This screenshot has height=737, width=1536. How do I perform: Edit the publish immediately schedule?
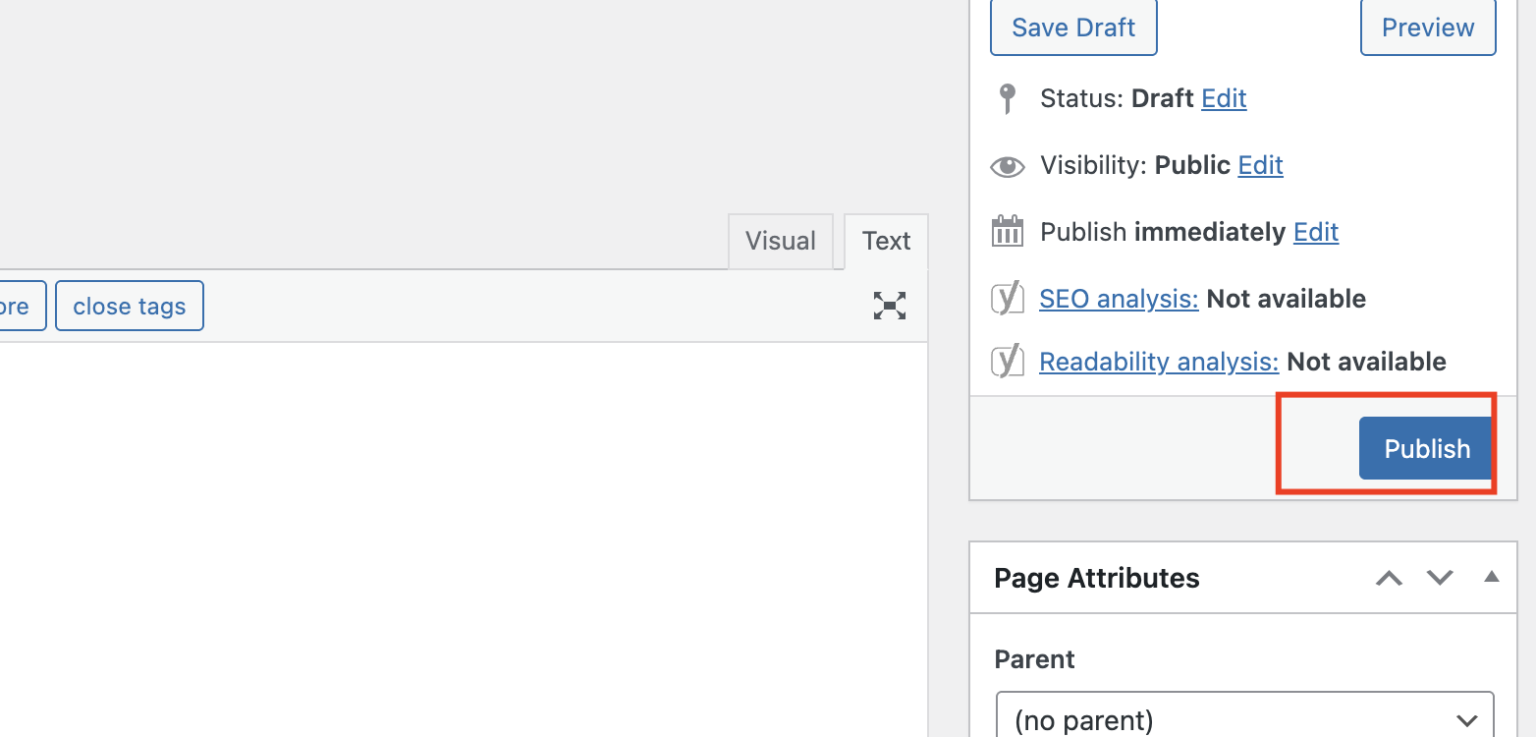click(1316, 232)
